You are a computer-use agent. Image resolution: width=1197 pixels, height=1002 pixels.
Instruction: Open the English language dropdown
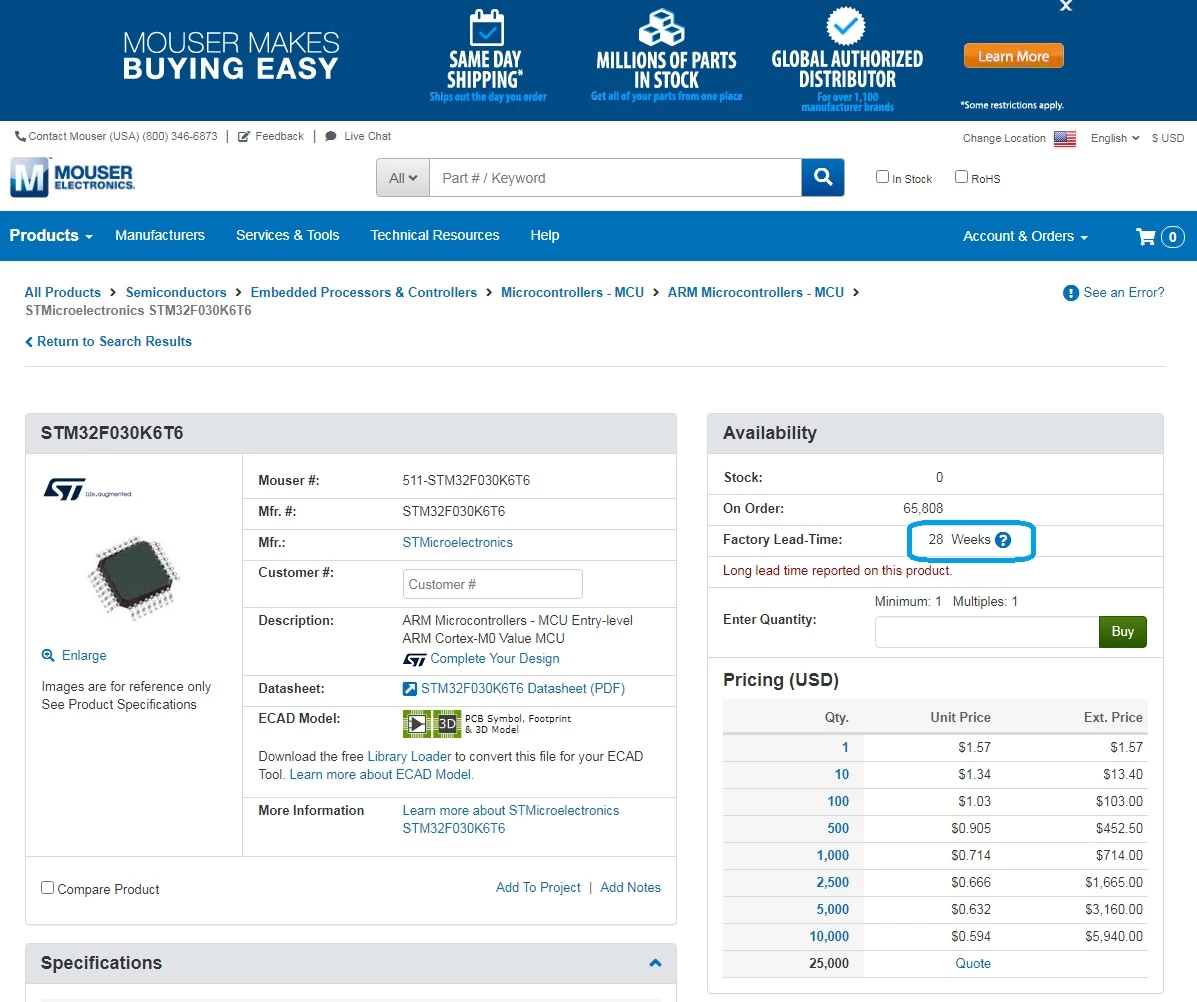[x=1115, y=138]
